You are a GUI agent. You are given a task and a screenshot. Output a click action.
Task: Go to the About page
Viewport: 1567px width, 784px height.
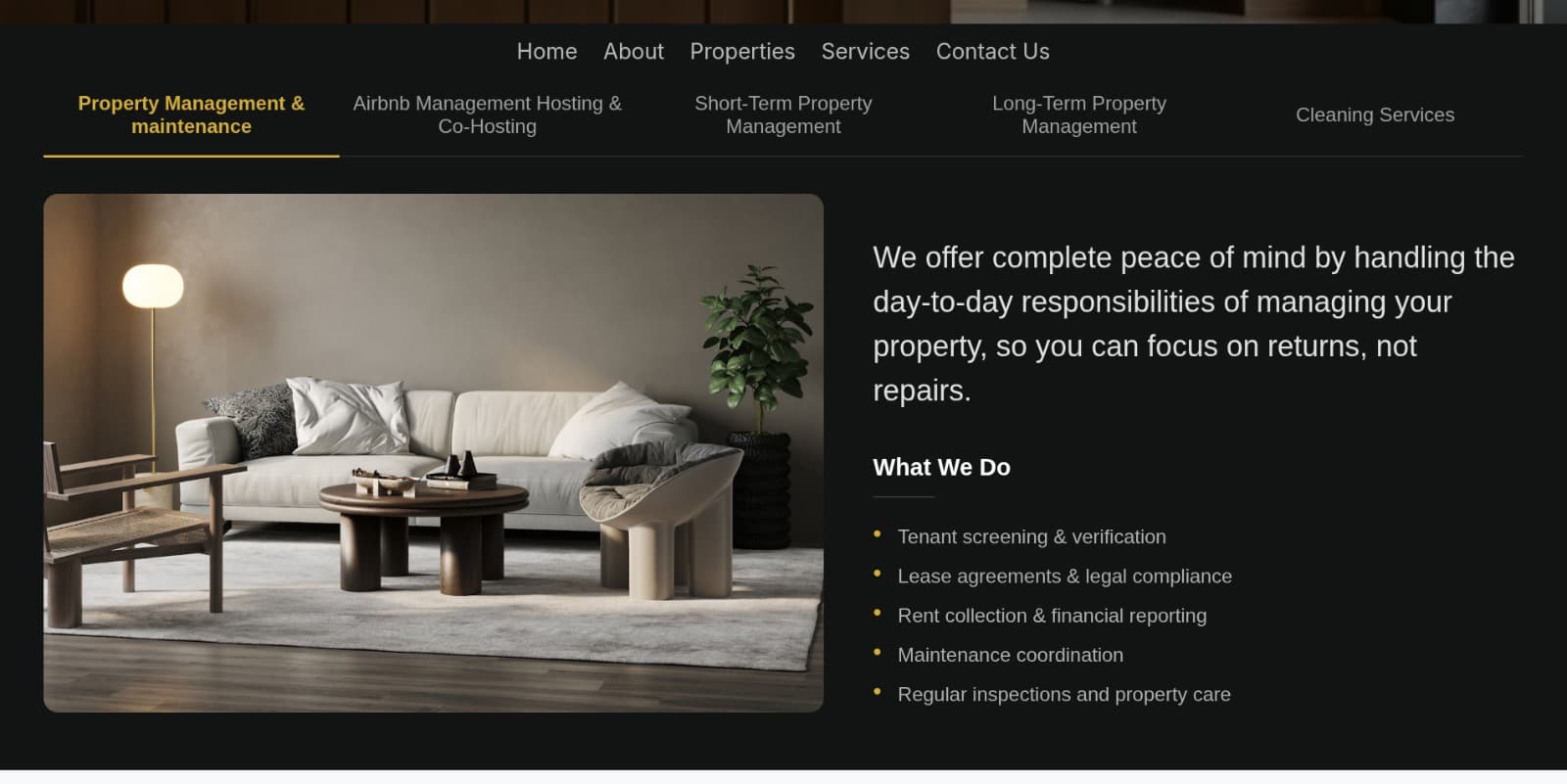pos(633,51)
